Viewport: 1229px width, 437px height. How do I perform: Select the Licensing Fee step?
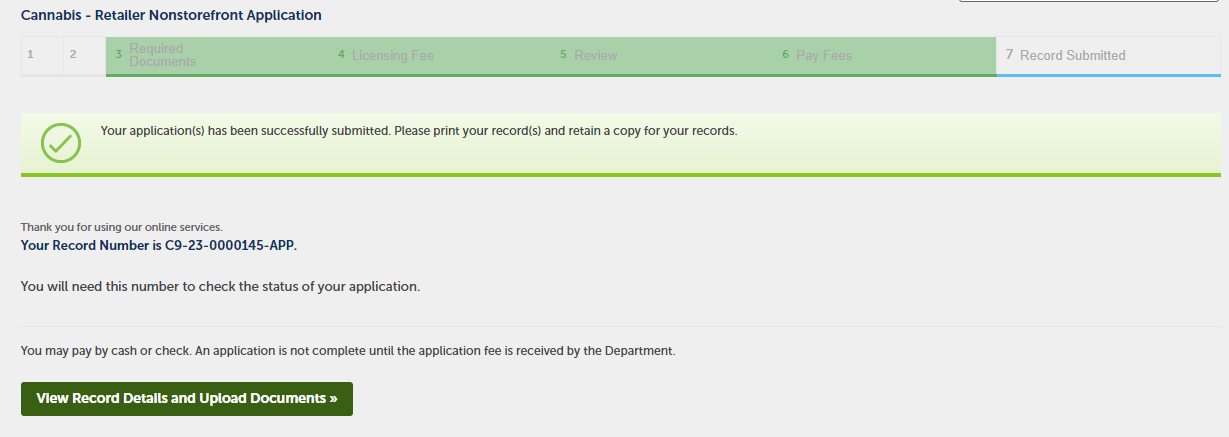click(x=392, y=56)
